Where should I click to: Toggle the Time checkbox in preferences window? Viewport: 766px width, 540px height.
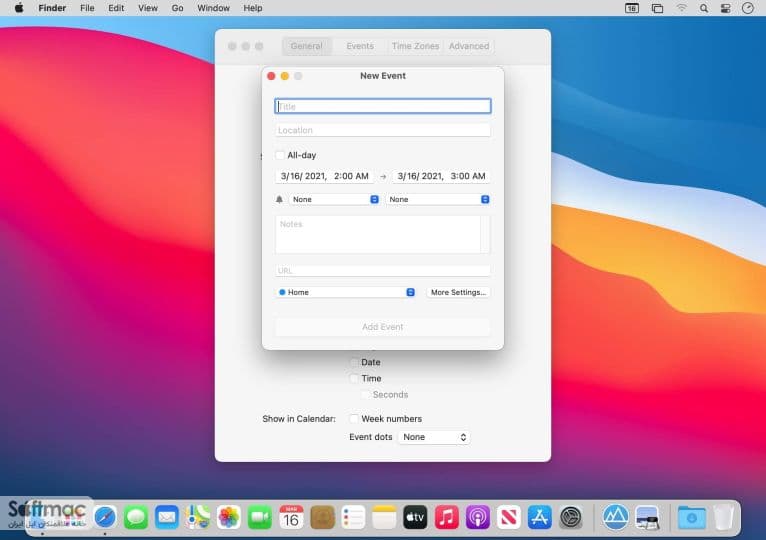[354, 378]
